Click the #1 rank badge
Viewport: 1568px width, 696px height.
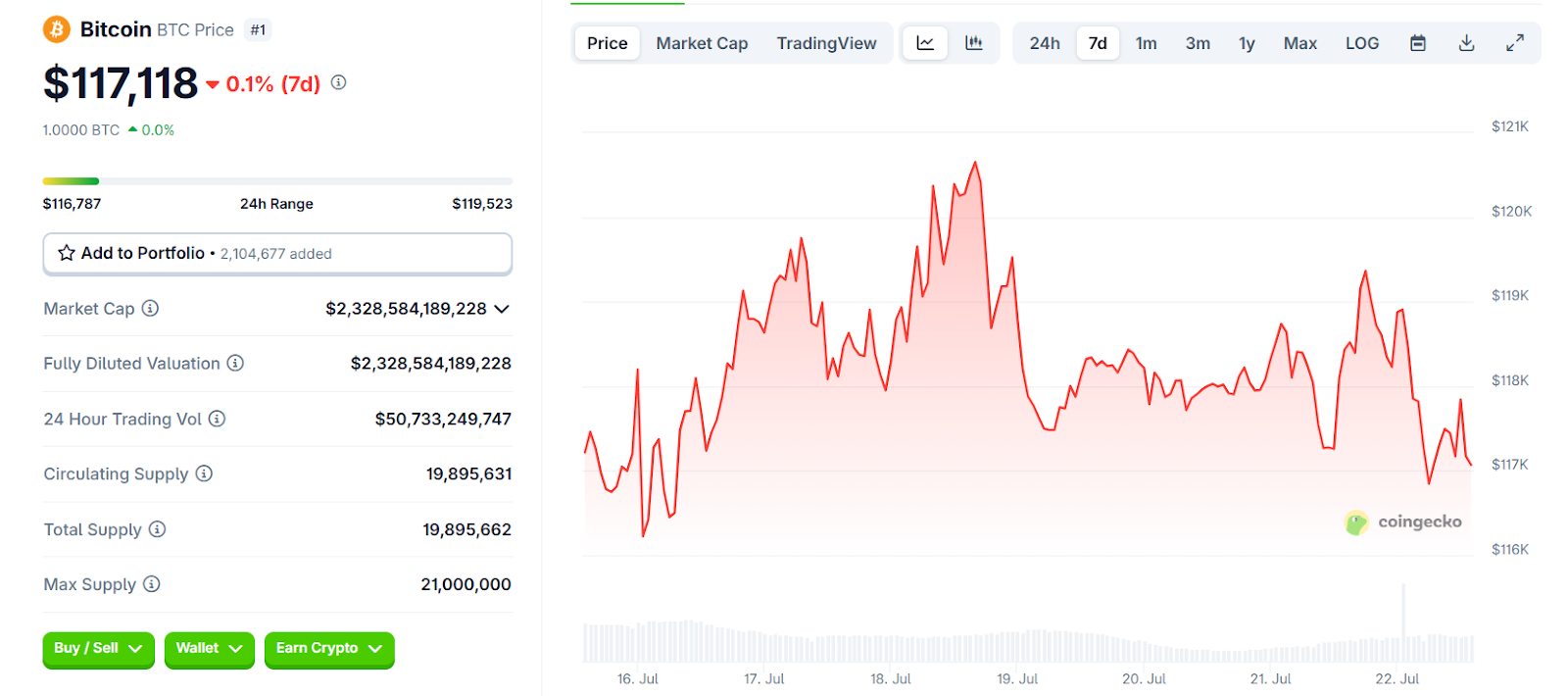pos(258,30)
